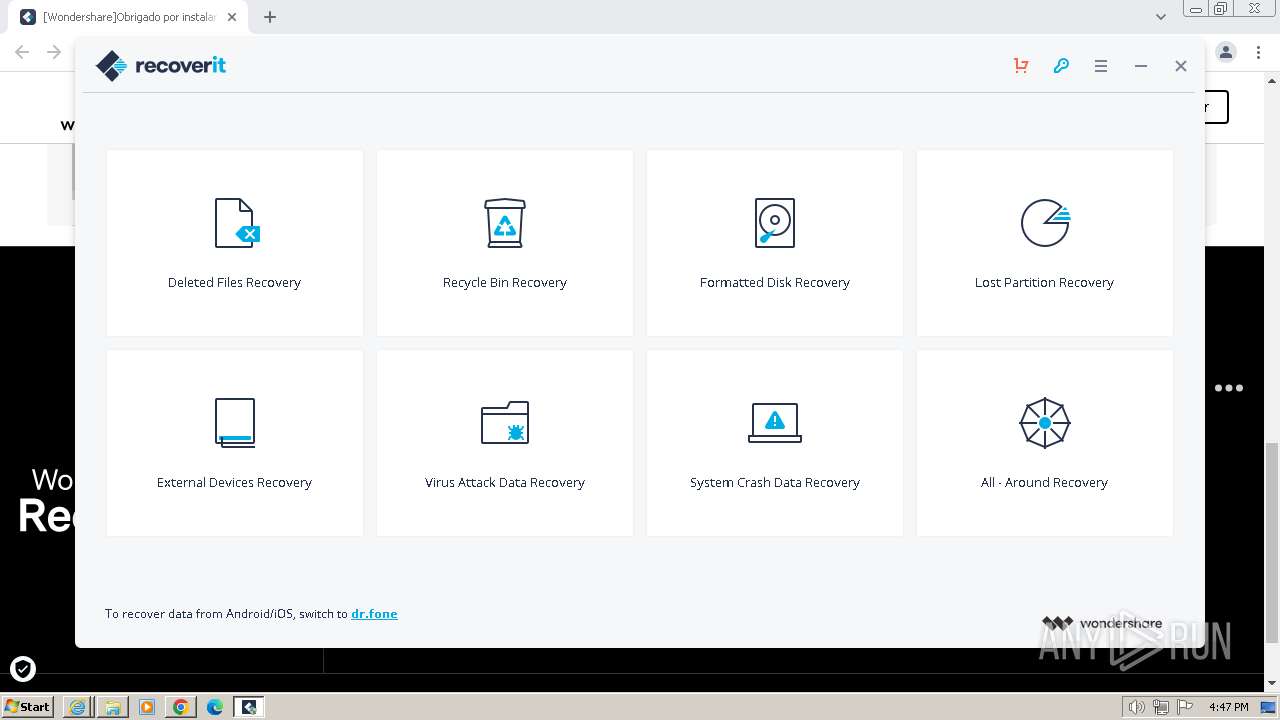Open All-Around Recovery icon
The image size is (1280, 720).
pos(1045,422)
